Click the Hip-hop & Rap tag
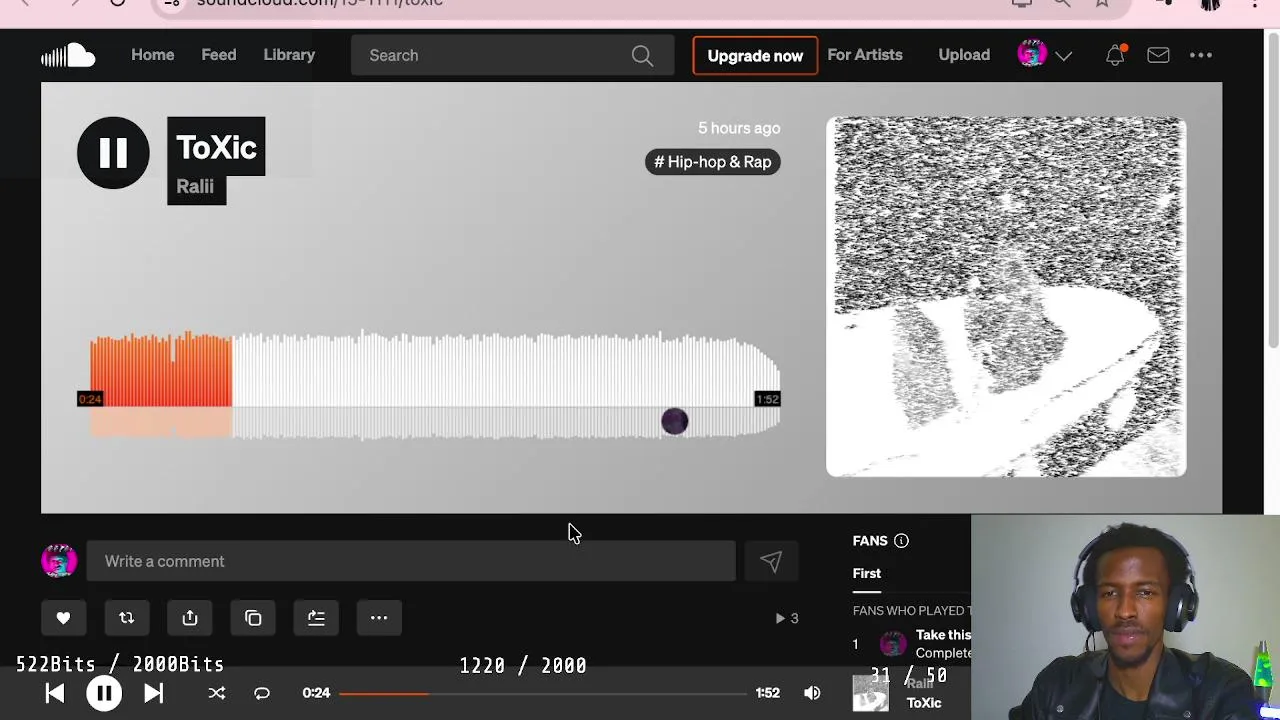 tap(713, 162)
